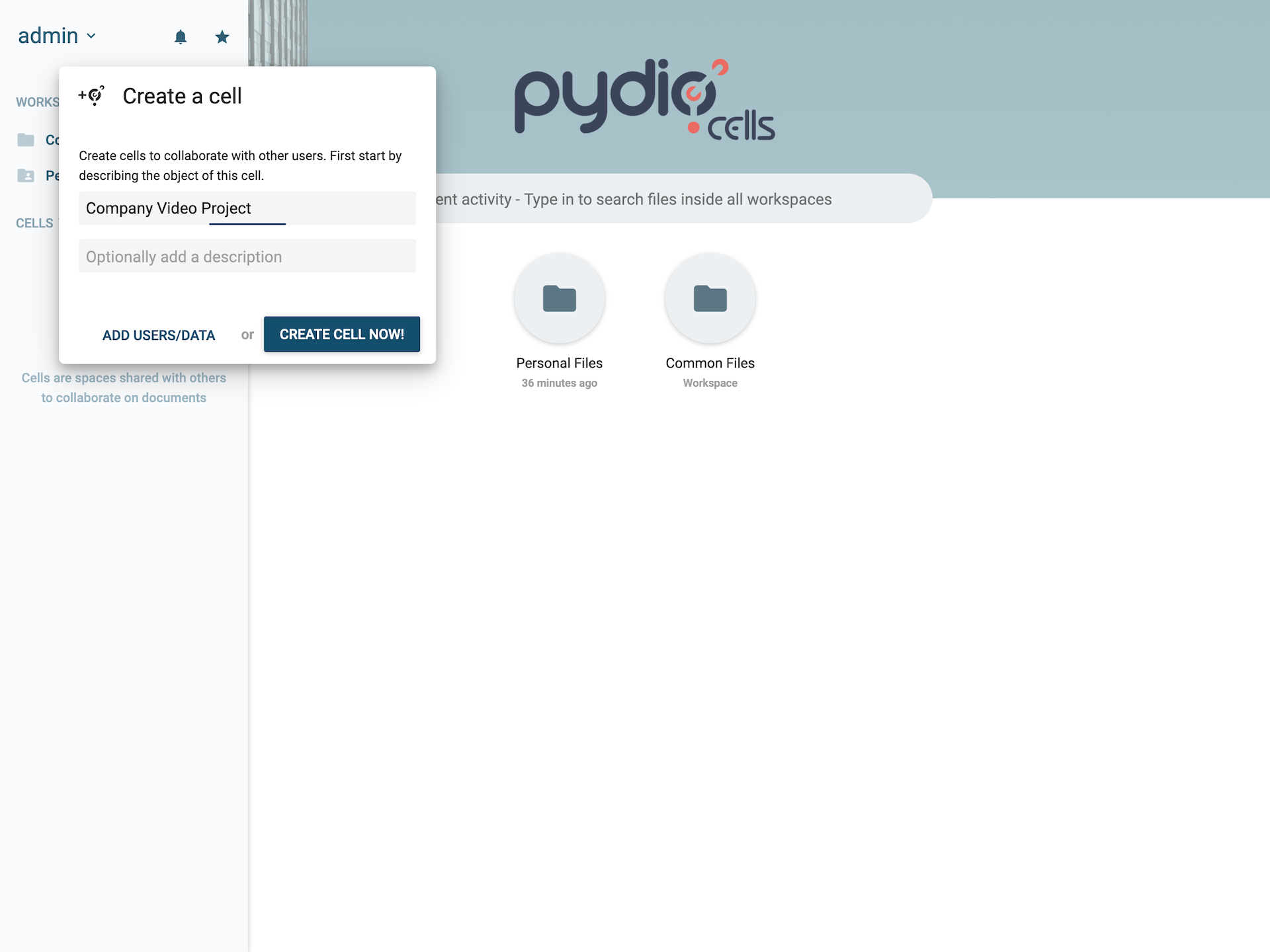The width and height of the screenshot is (1270, 952).
Task: Open the Common Files folder icon
Action: pyautogui.click(x=710, y=299)
